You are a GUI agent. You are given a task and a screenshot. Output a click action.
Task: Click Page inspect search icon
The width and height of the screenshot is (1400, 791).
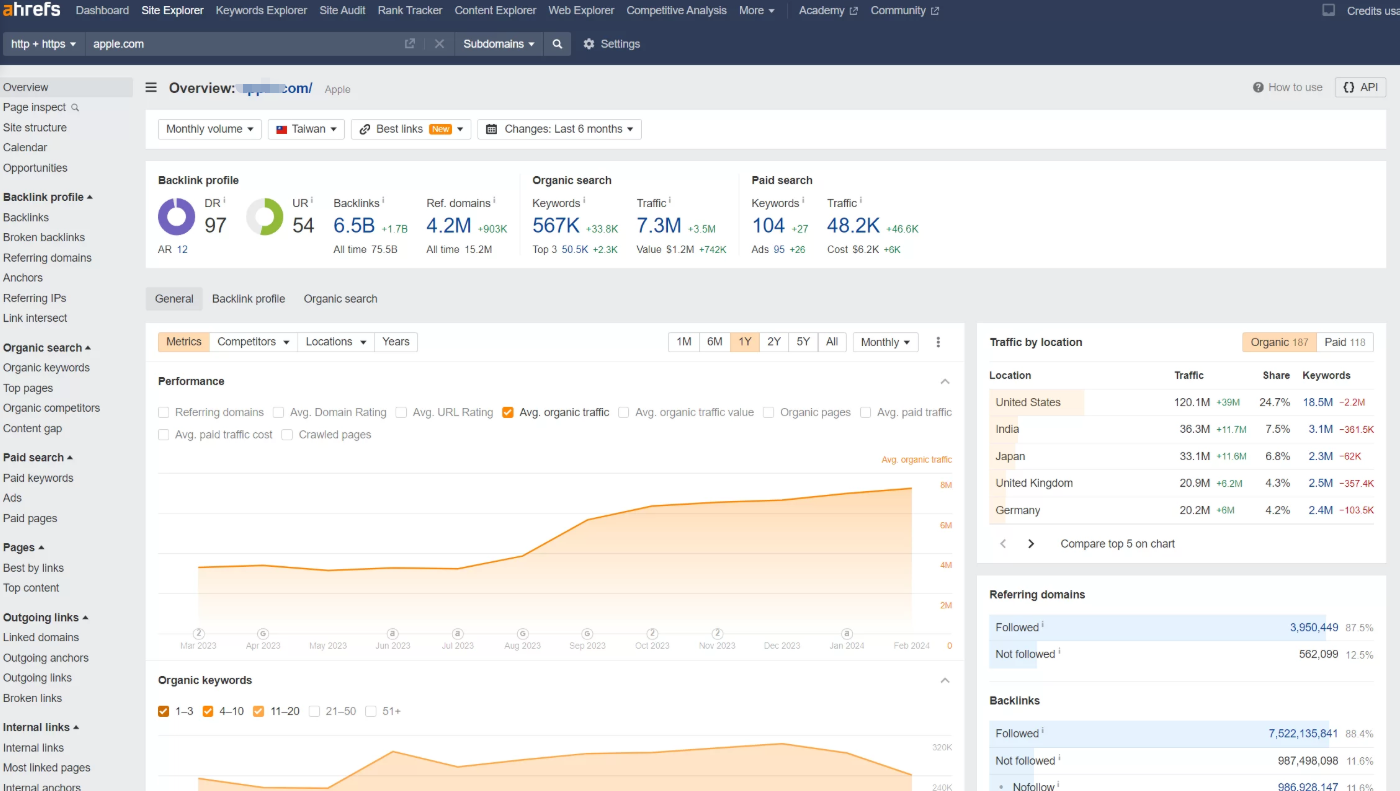pyautogui.click(x=75, y=108)
